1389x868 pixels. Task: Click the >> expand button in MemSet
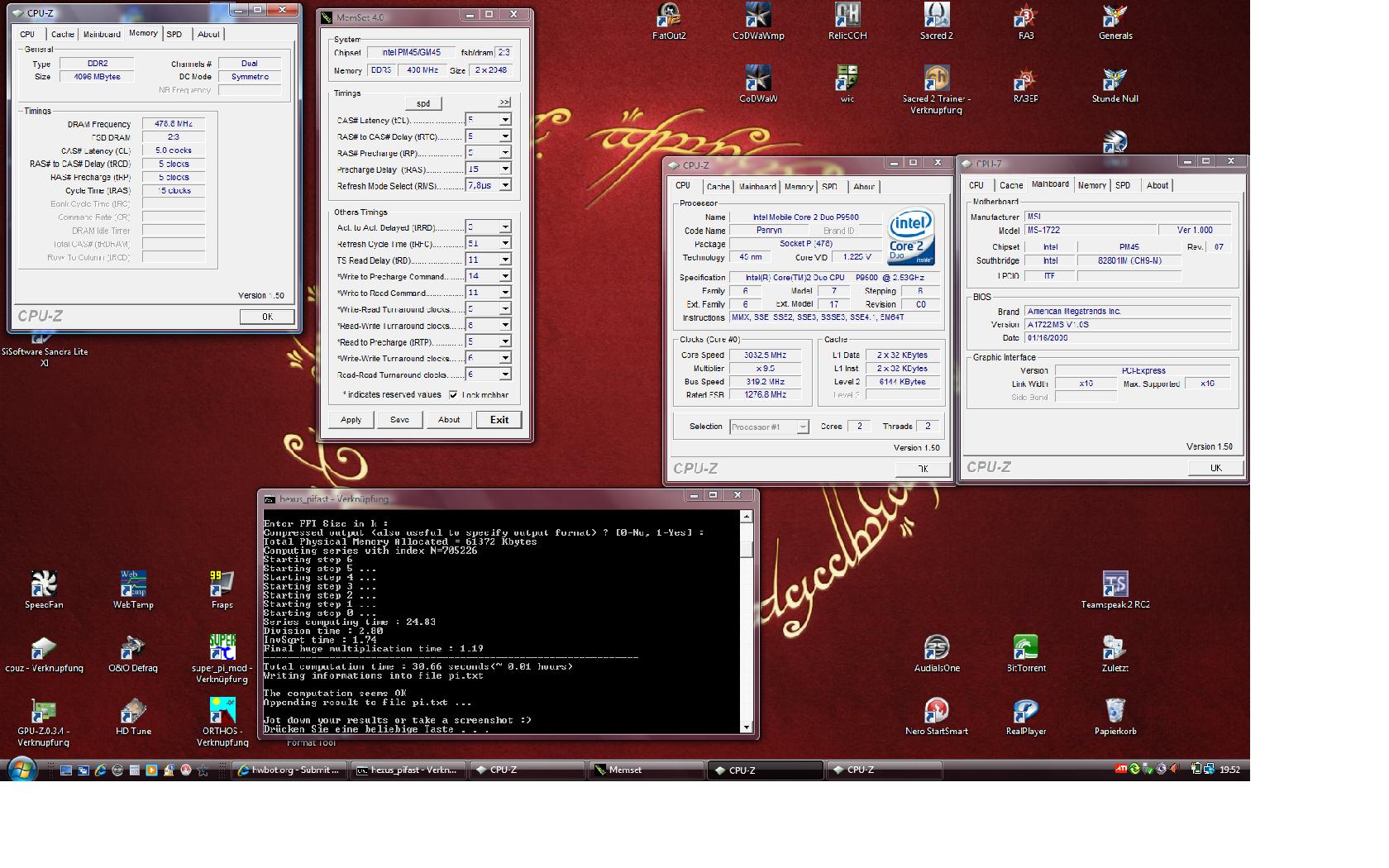504,103
